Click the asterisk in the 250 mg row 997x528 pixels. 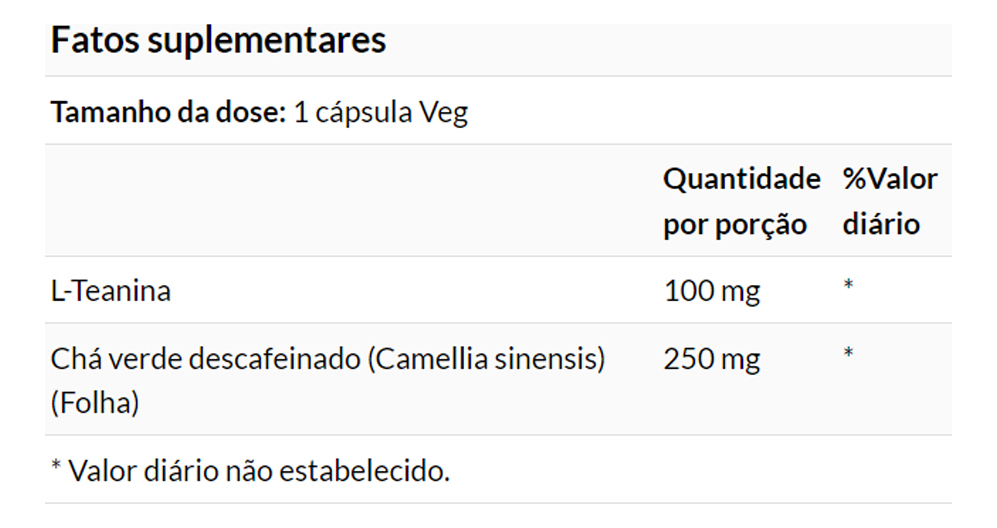click(x=848, y=354)
